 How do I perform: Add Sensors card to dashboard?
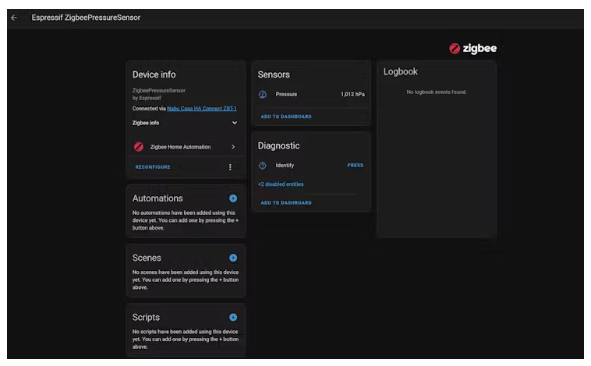click(286, 117)
